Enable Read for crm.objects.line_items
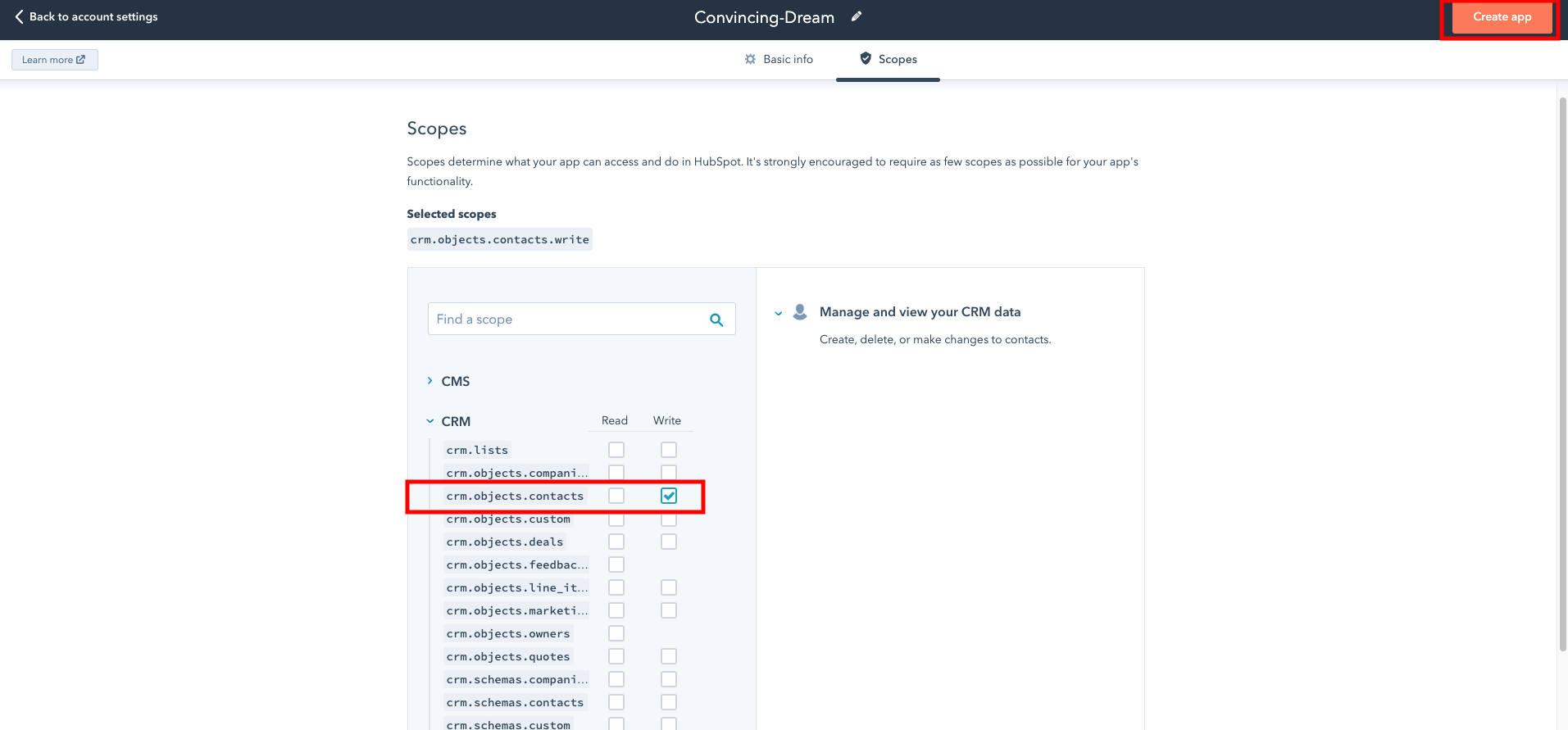This screenshot has width=1568, height=730. click(616, 587)
